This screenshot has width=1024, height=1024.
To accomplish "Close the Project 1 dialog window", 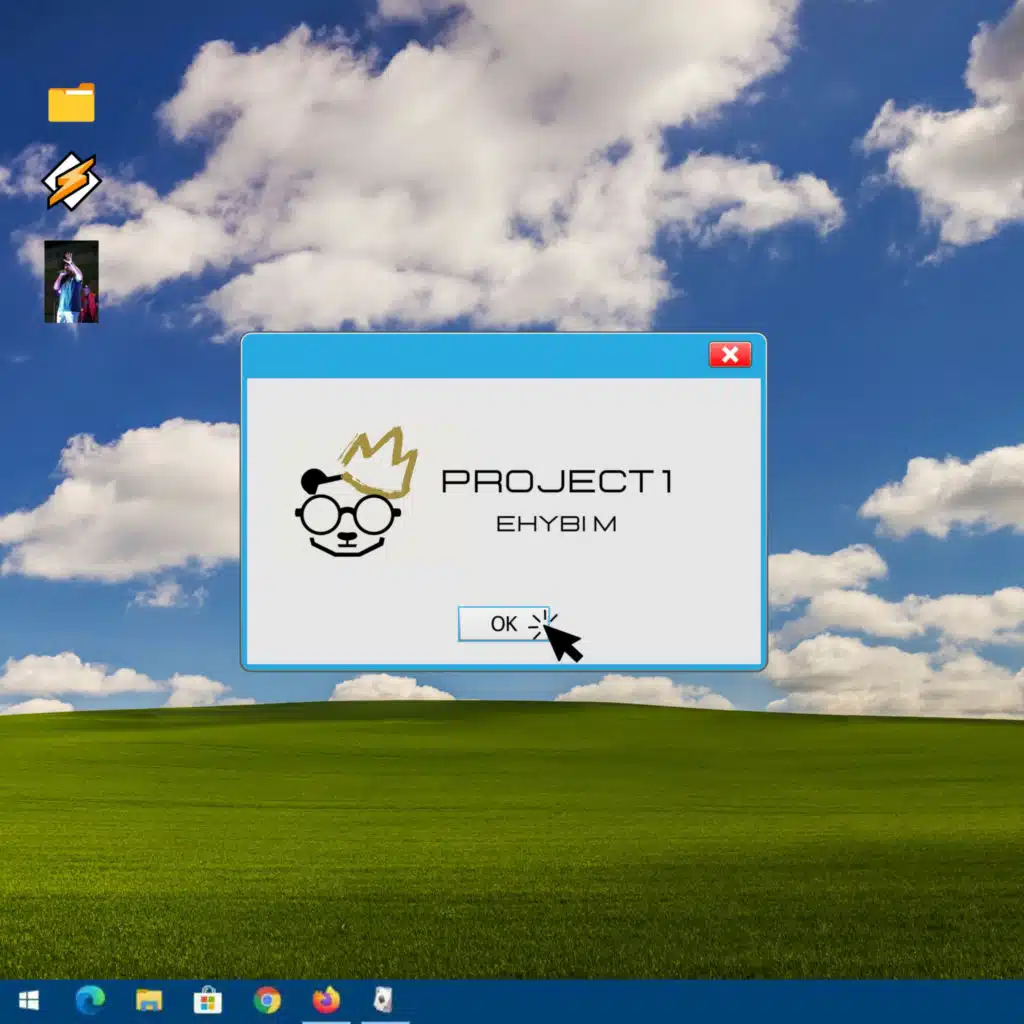I will (x=730, y=355).
